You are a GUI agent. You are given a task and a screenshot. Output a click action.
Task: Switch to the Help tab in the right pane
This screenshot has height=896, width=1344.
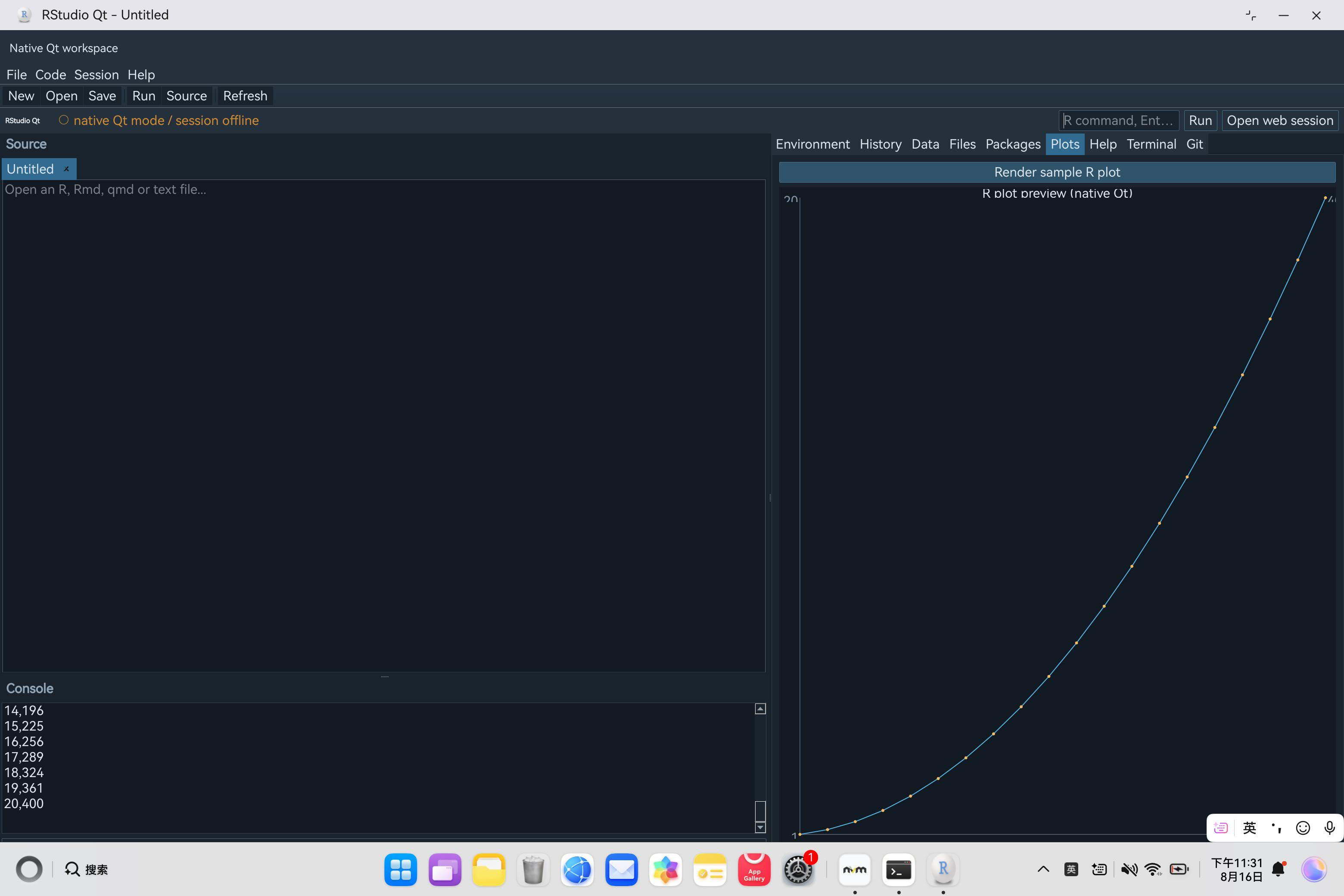[1103, 144]
